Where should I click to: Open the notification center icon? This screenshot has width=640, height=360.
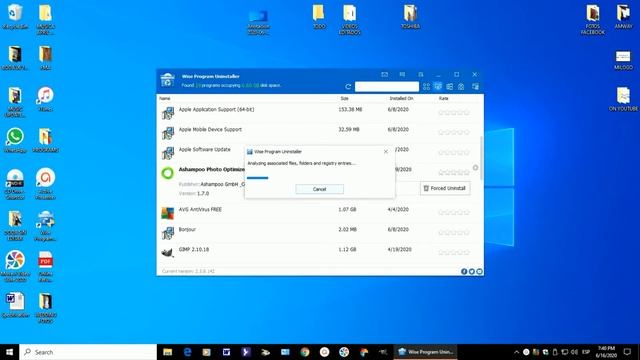[x=627, y=352]
